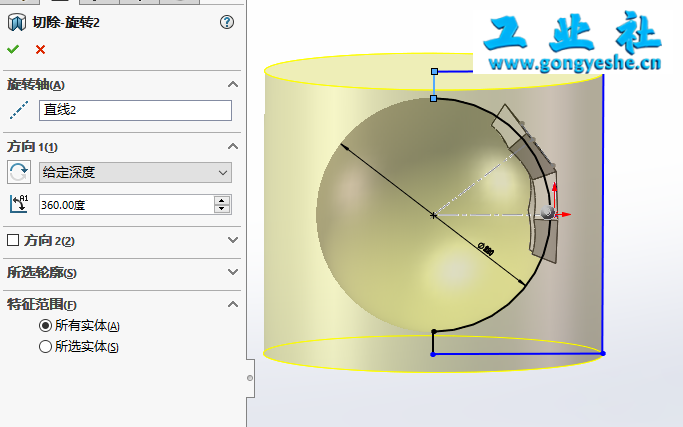Collapse the 旋转轴(A) section
Screen dimensions: 683x427
tap(233, 85)
